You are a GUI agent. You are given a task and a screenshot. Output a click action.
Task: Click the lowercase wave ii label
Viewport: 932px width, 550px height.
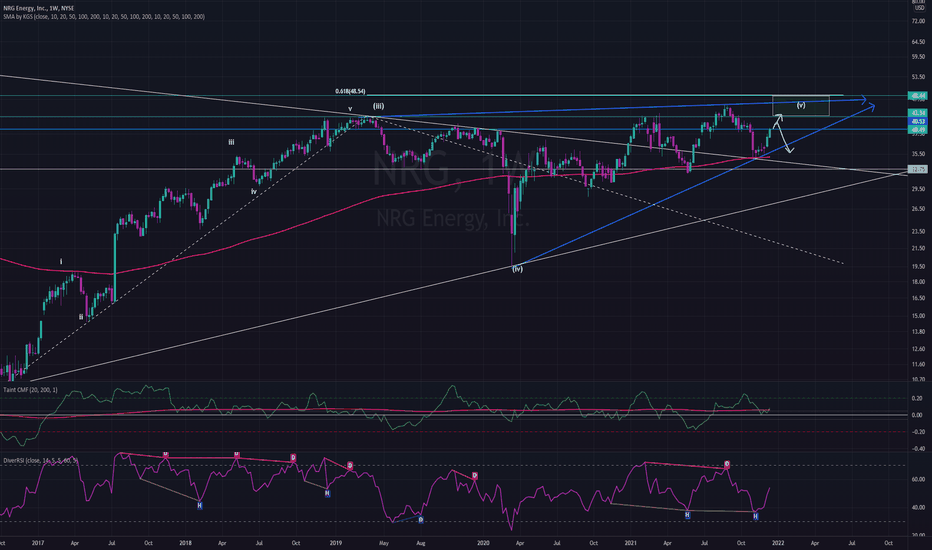click(81, 317)
